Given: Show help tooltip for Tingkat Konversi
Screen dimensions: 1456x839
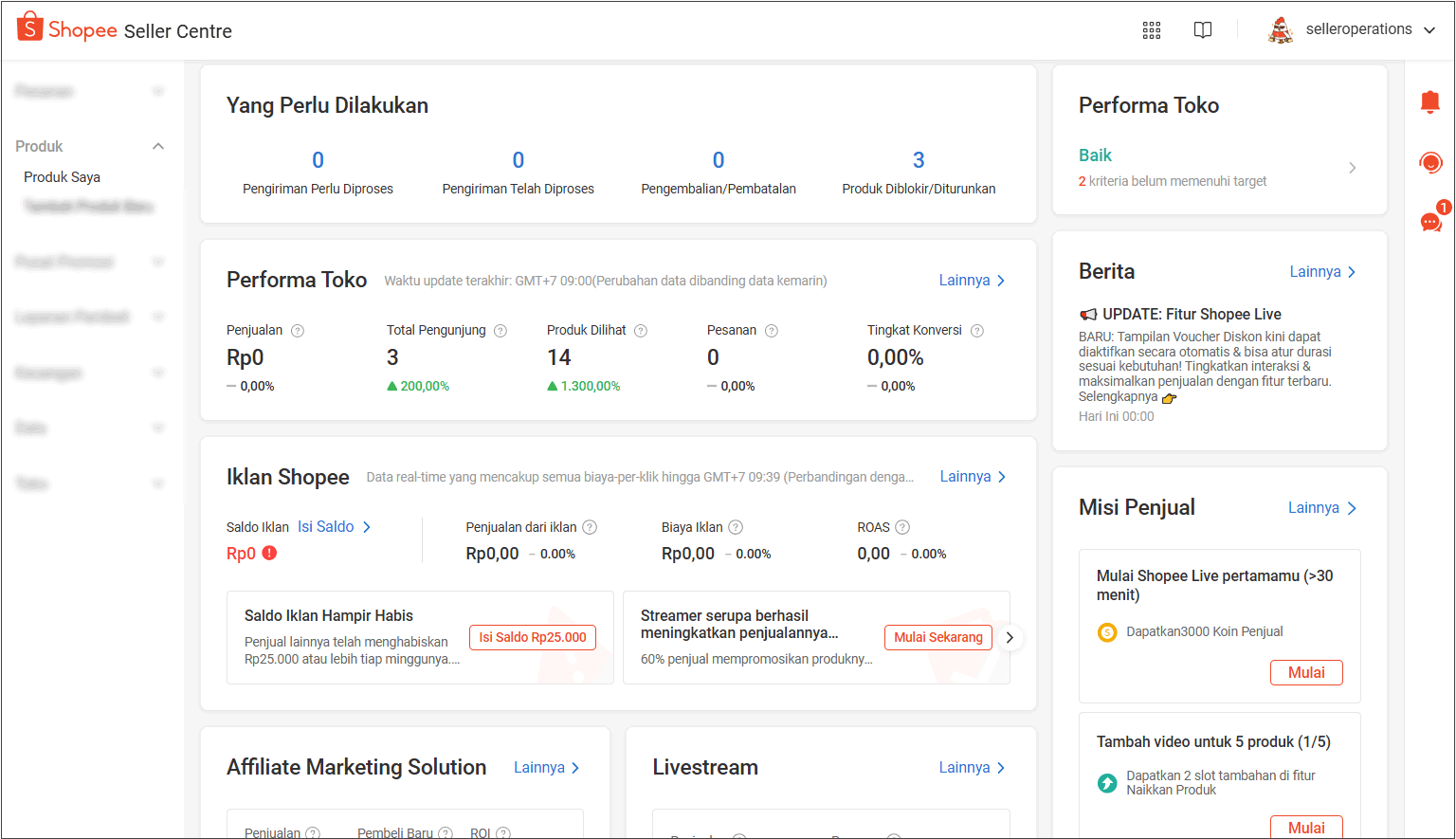Looking at the screenshot, I should tap(977, 331).
